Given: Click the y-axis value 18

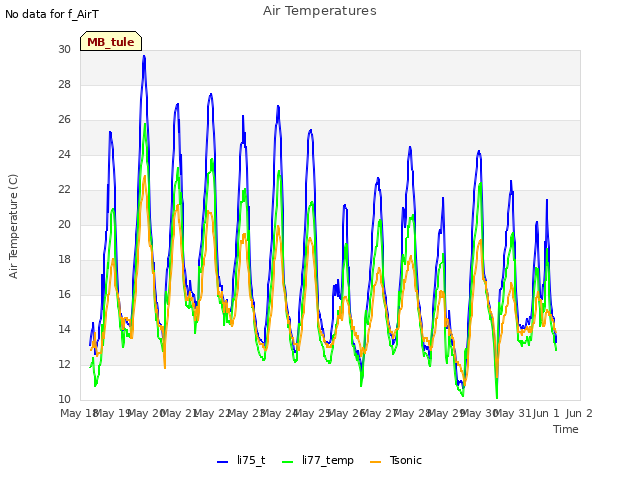Looking at the screenshot, I should 64,260.
